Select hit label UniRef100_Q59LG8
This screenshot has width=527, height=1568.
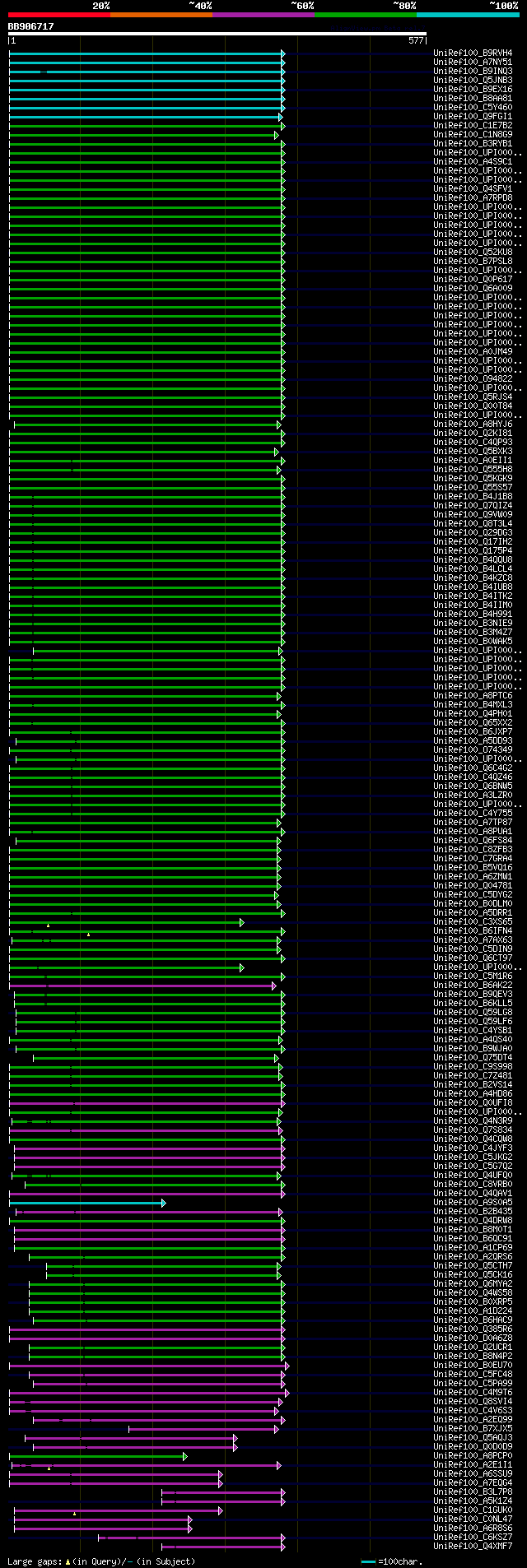473,1012
